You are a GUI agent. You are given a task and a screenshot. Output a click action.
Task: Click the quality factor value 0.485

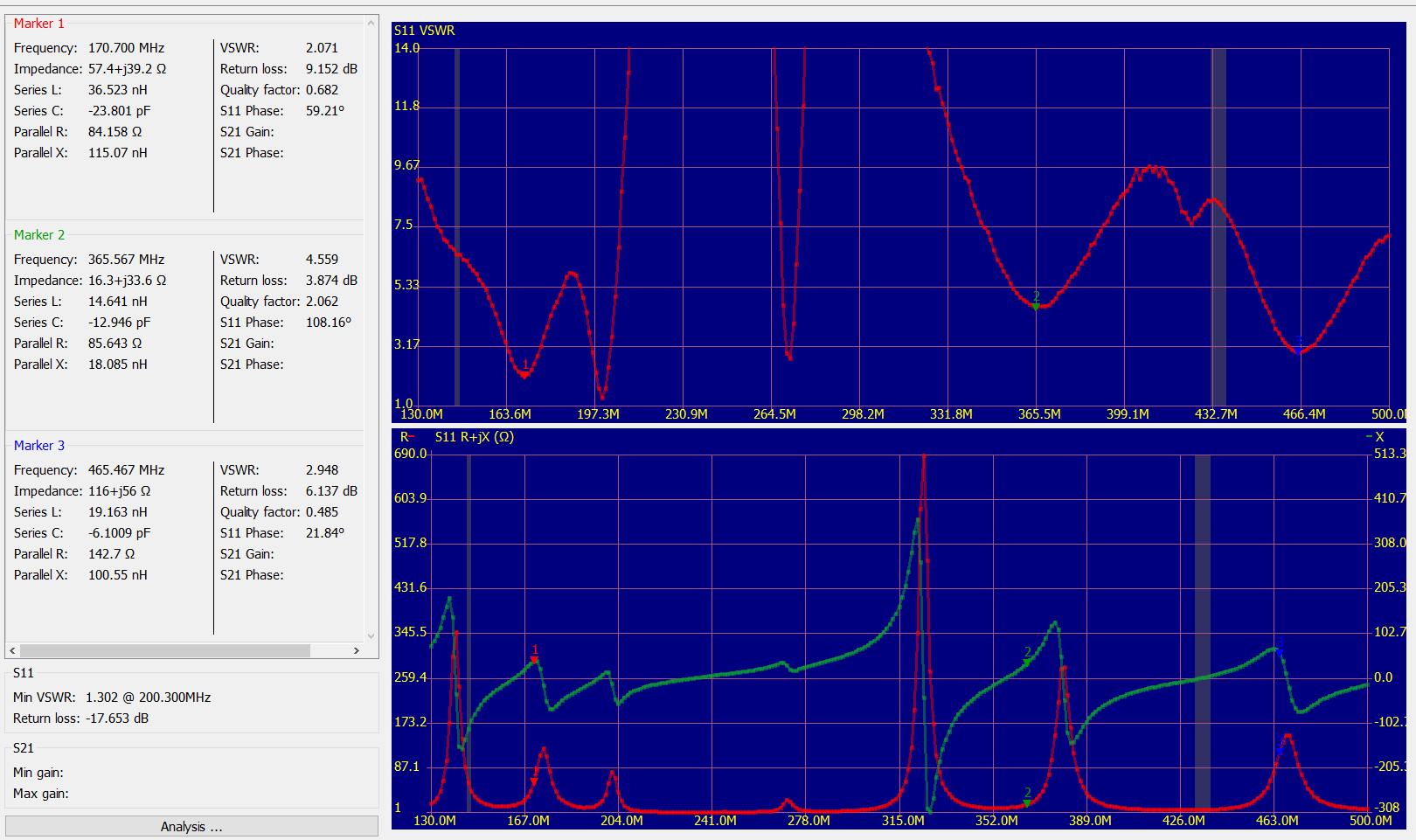tap(322, 512)
